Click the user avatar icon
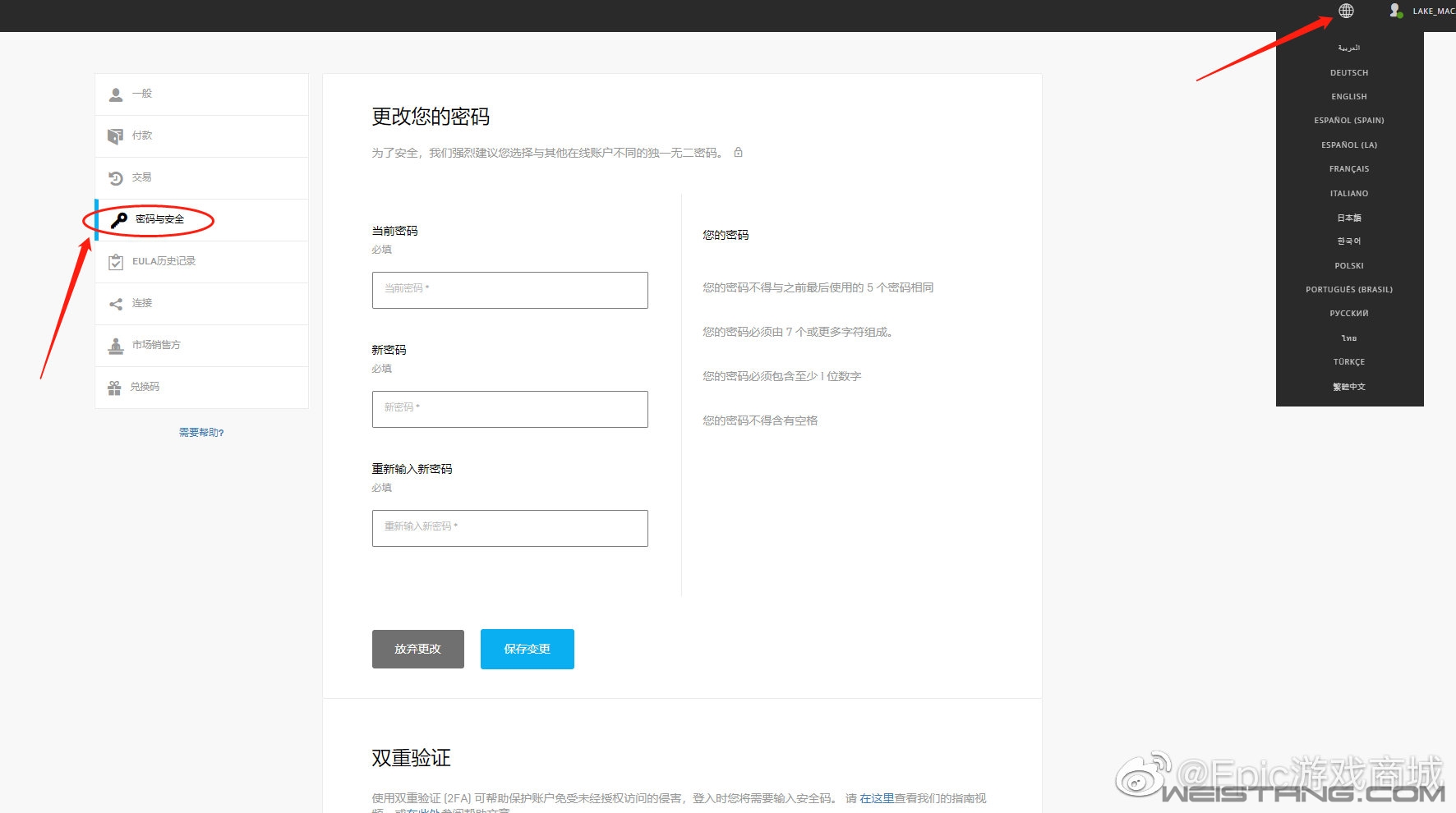The width and height of the screenshot is (1456, 813). pyautogui.click(x=1394, y=11)
